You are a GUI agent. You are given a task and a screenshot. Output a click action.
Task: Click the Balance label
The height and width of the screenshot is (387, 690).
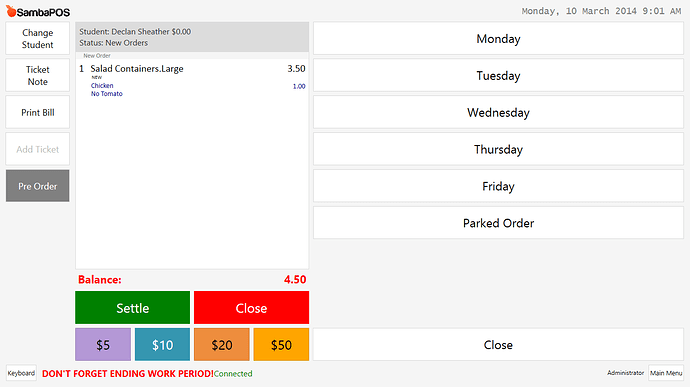coord(99,280)
